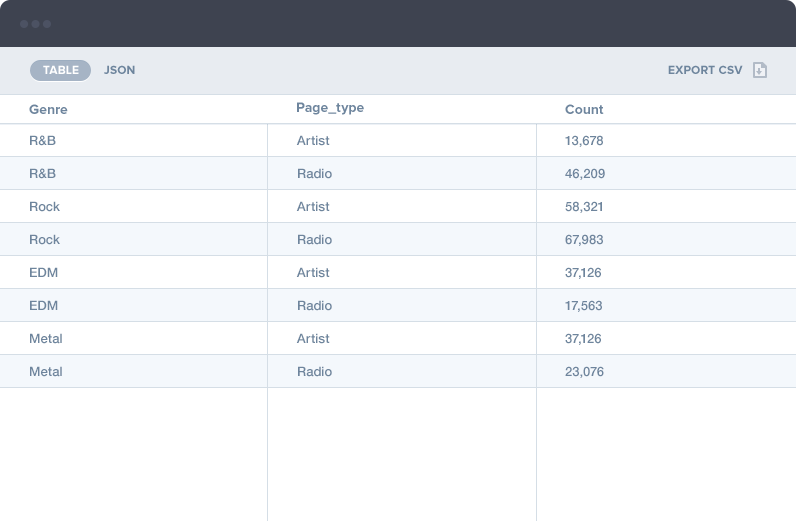Select the Radio page type in the EDM row
This screenshot has height=521, width=796.
pyautogui.click(x=314, y=306)
